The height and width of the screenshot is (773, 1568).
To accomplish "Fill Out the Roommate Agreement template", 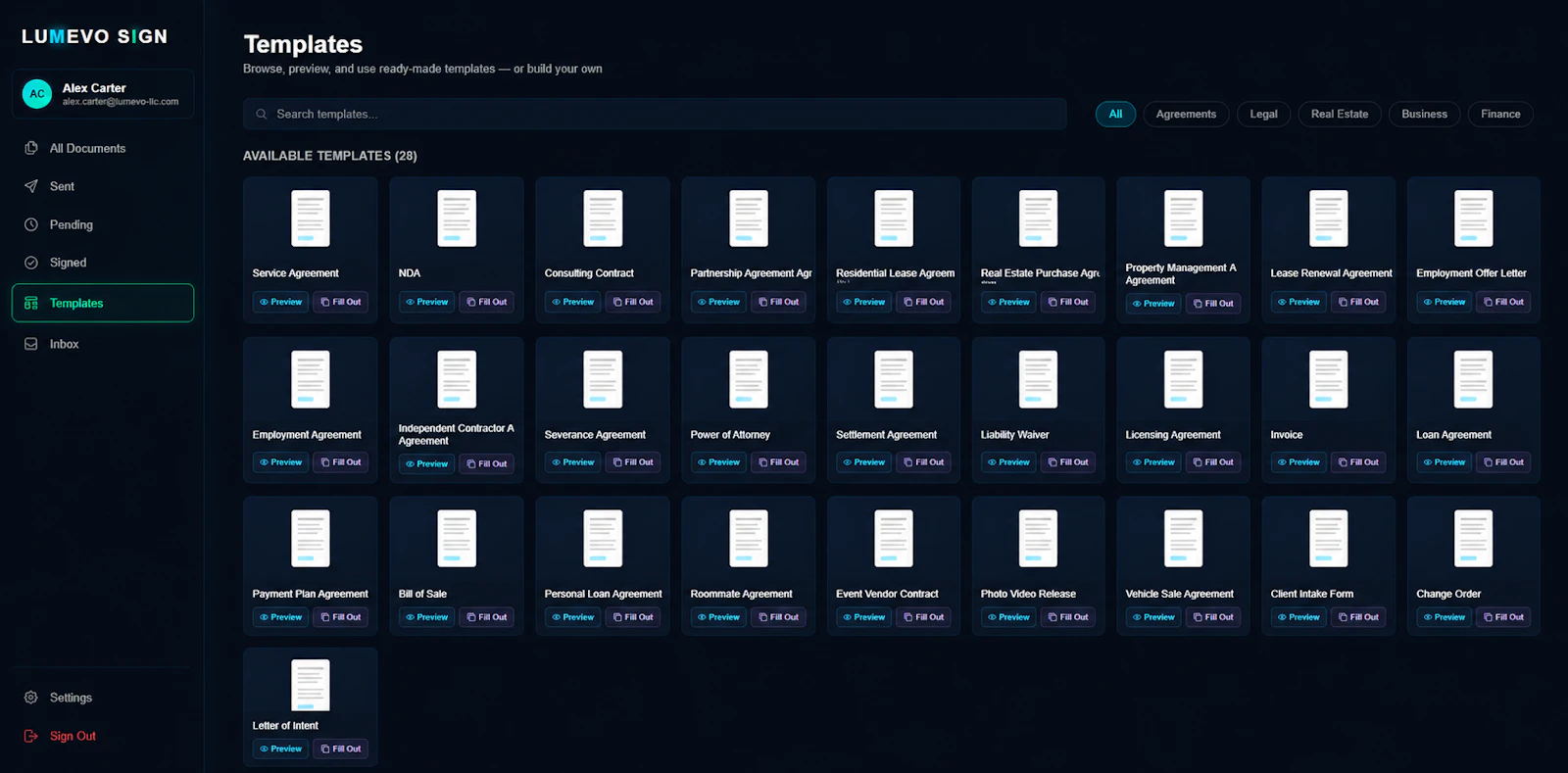I will (779, 617).
